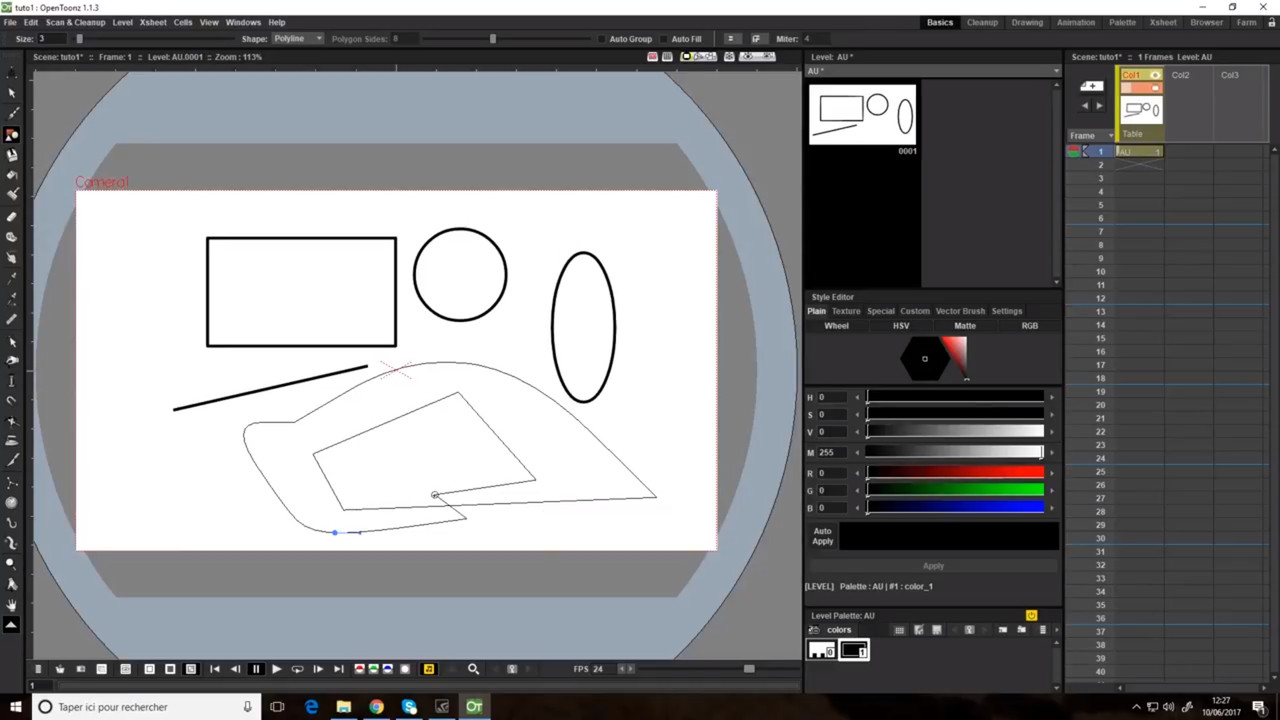Select the Geometric shape tool
The height and width of the screenshot is (720, 1280).
click(x=12, y=135)
